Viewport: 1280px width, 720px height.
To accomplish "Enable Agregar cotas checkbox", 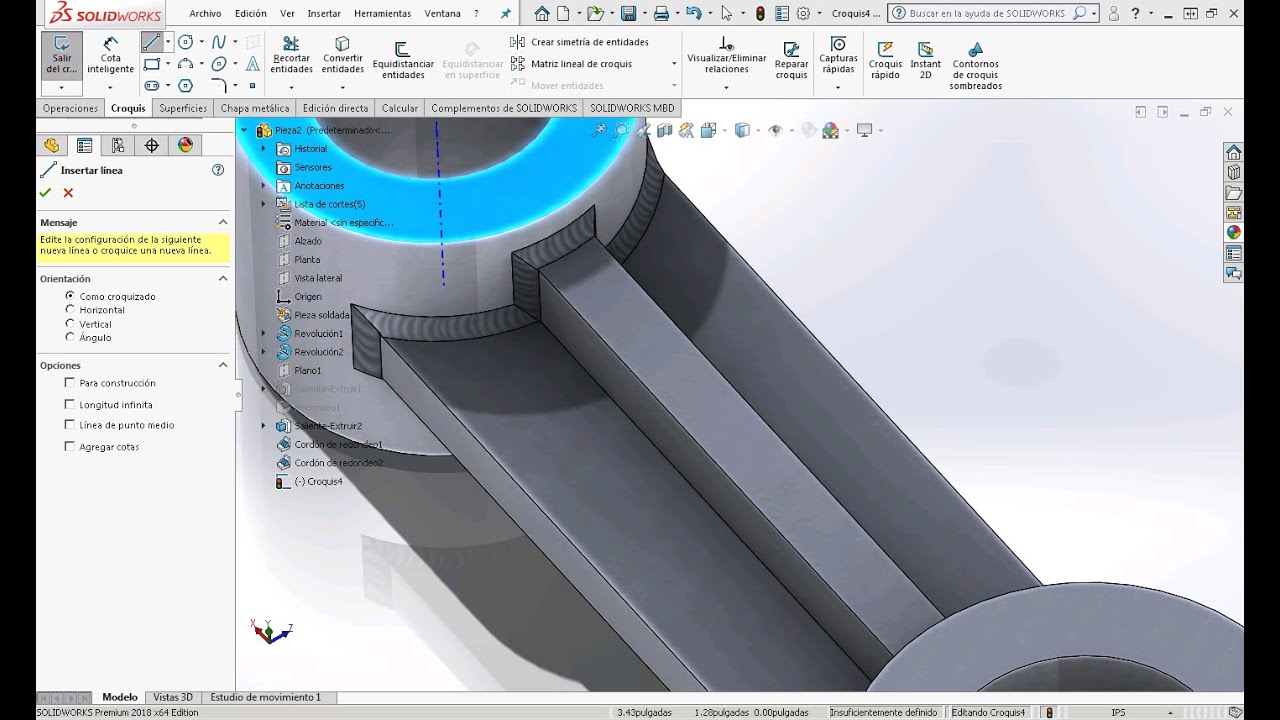I will coord(70,447).
